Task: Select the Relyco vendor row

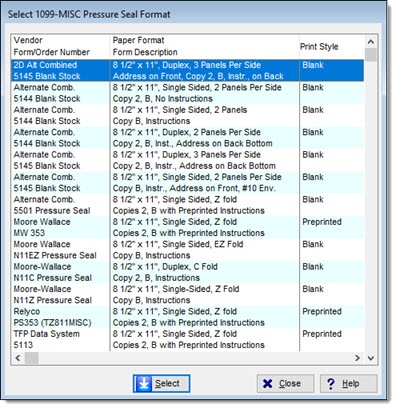Action: (188, 317)
